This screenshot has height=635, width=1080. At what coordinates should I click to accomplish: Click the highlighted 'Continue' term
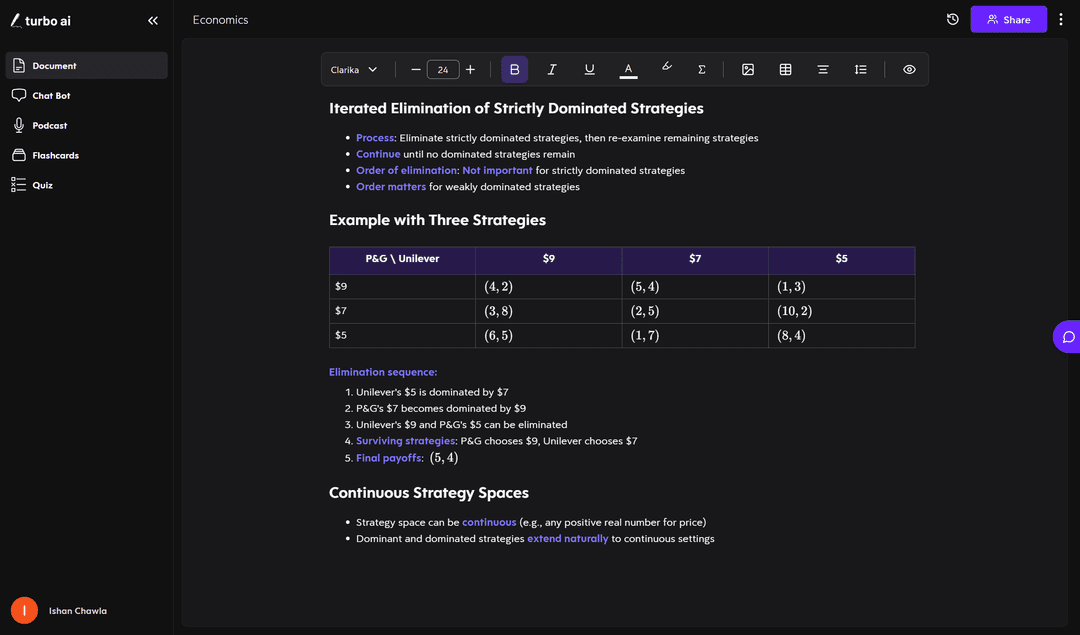(378, 154)
